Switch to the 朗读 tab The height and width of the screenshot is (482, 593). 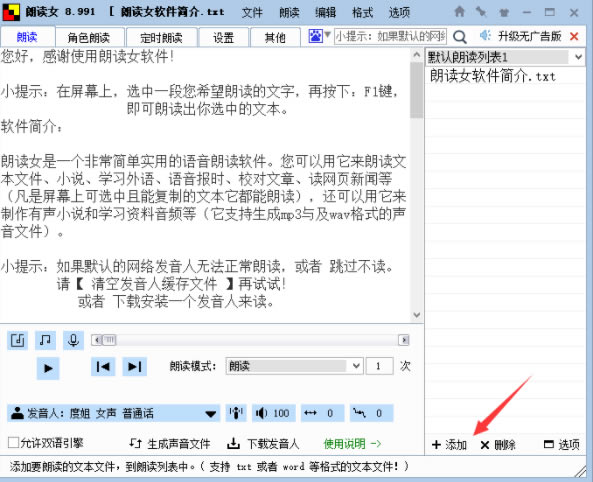27,37
